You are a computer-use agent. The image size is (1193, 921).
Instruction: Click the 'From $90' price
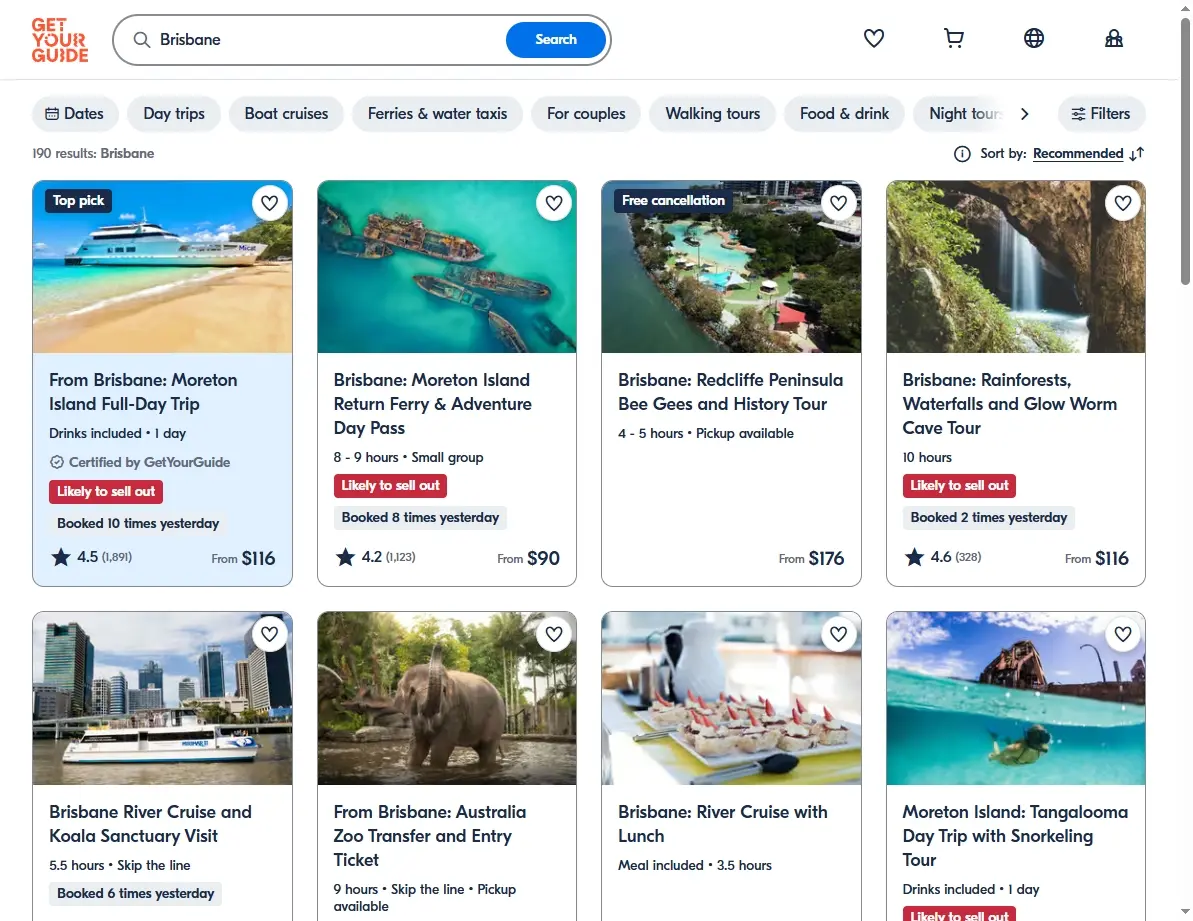click(x=528, y=558)
